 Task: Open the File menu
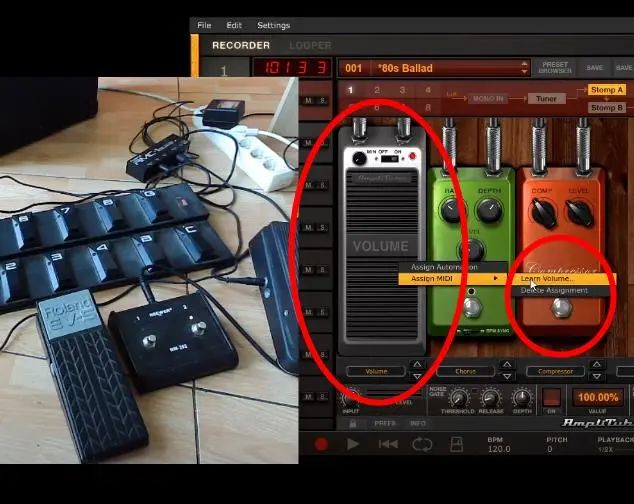(x=204, y=25)
